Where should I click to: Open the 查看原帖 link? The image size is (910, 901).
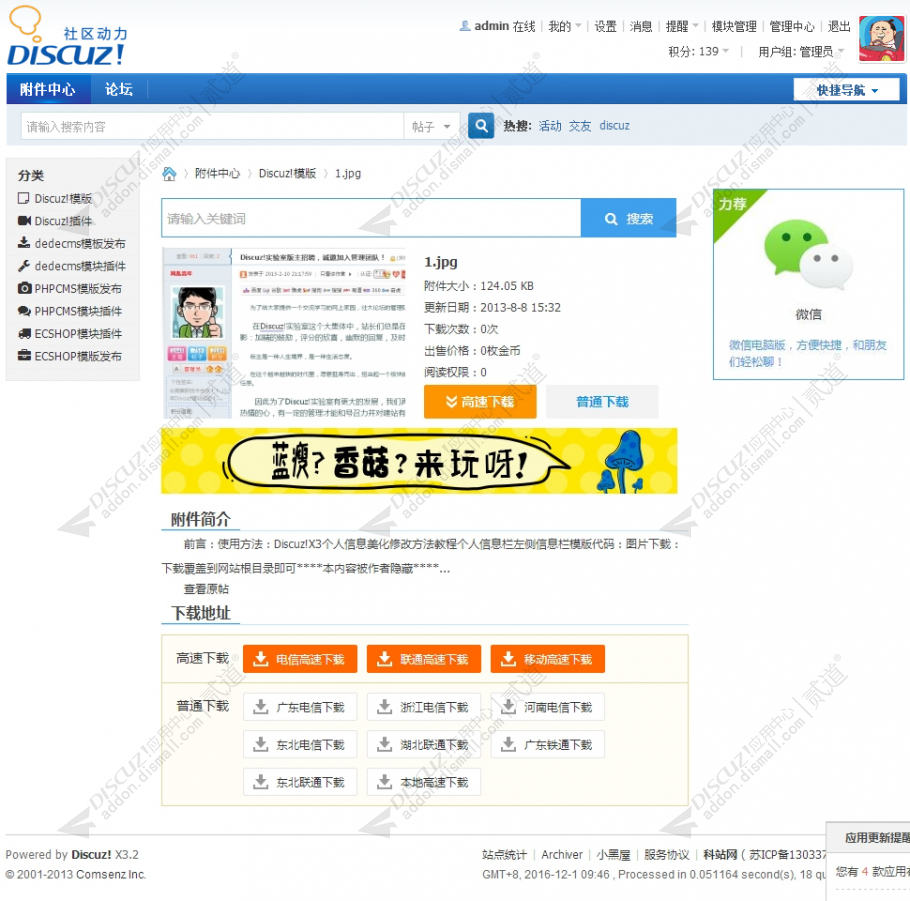pos(206,589)
